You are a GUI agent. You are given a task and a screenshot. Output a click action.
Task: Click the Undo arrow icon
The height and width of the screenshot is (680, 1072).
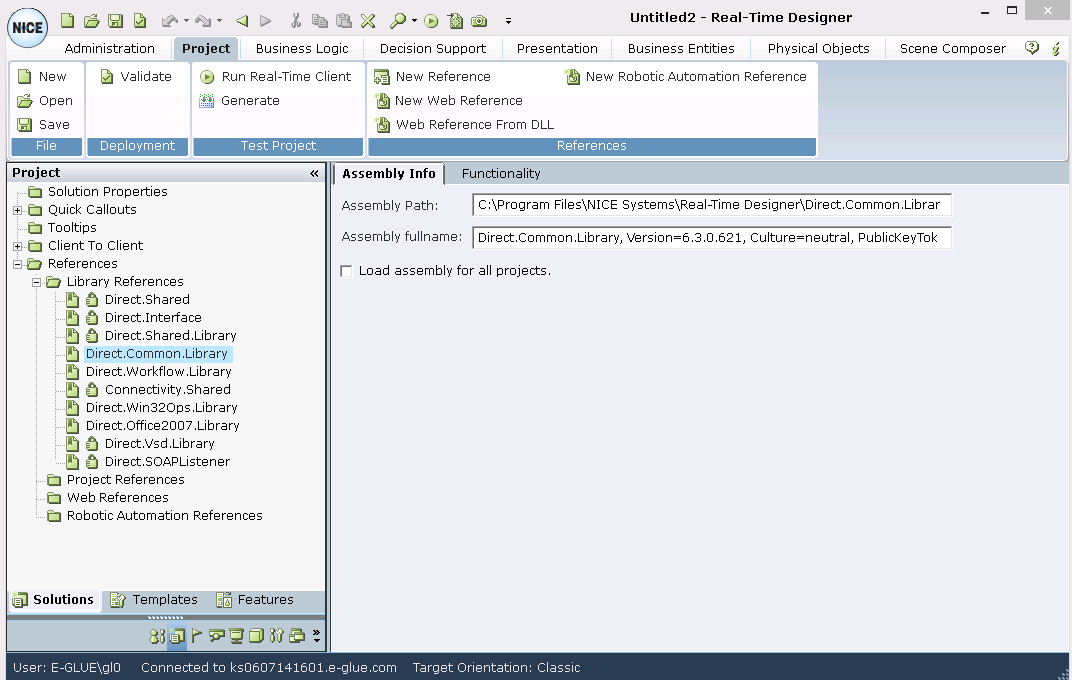(170, 21)
